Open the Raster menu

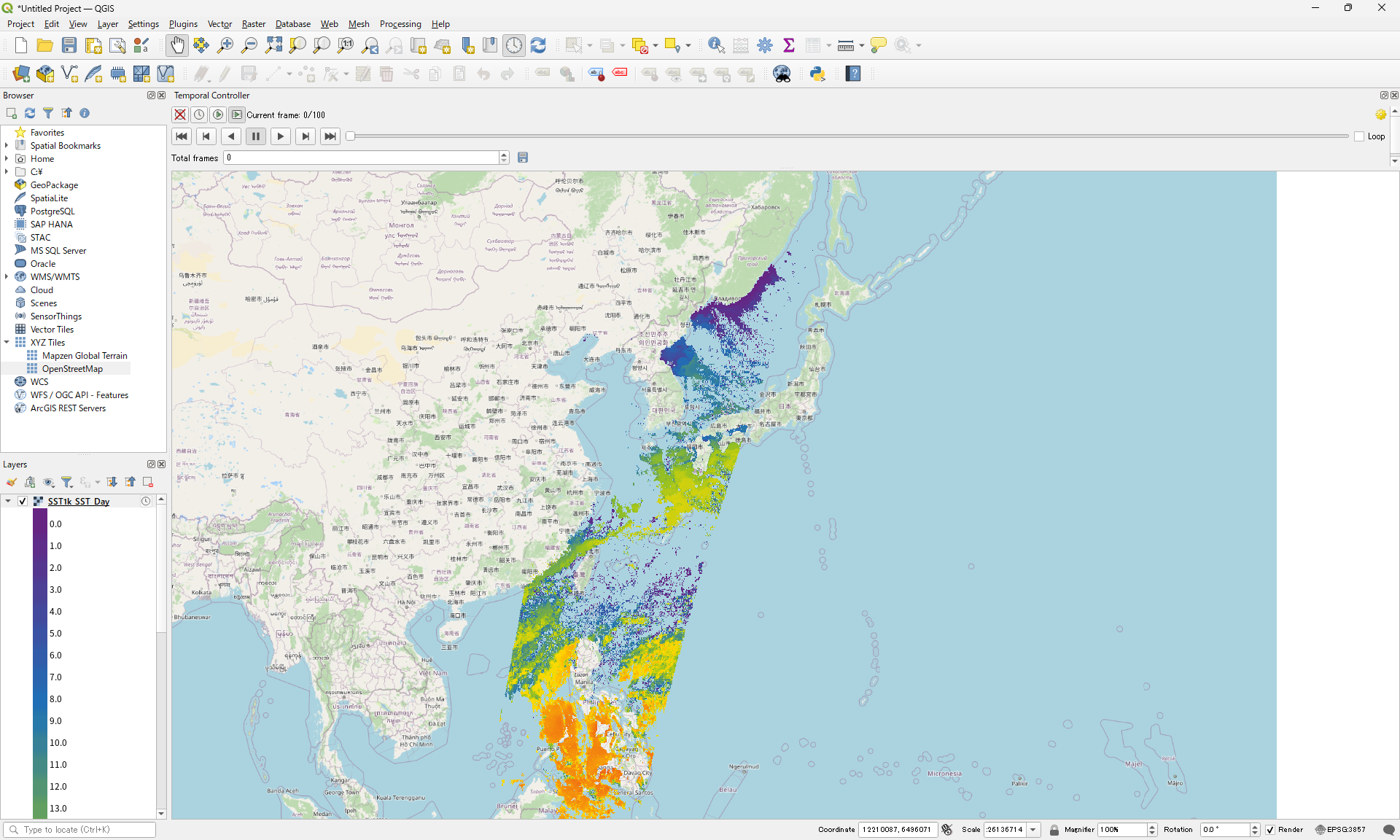[x=253, y=24]
